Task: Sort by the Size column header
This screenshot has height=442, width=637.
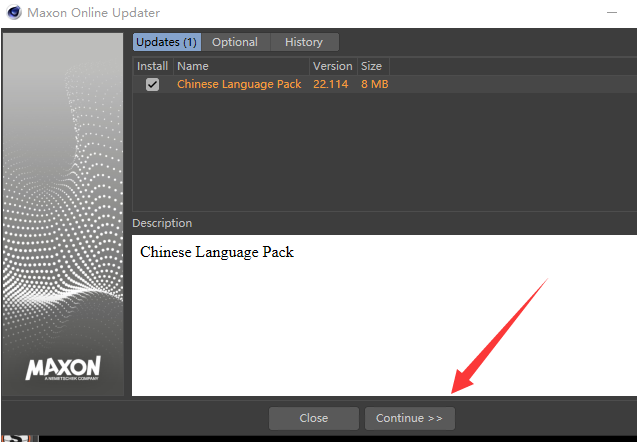Action: point(373,66)
